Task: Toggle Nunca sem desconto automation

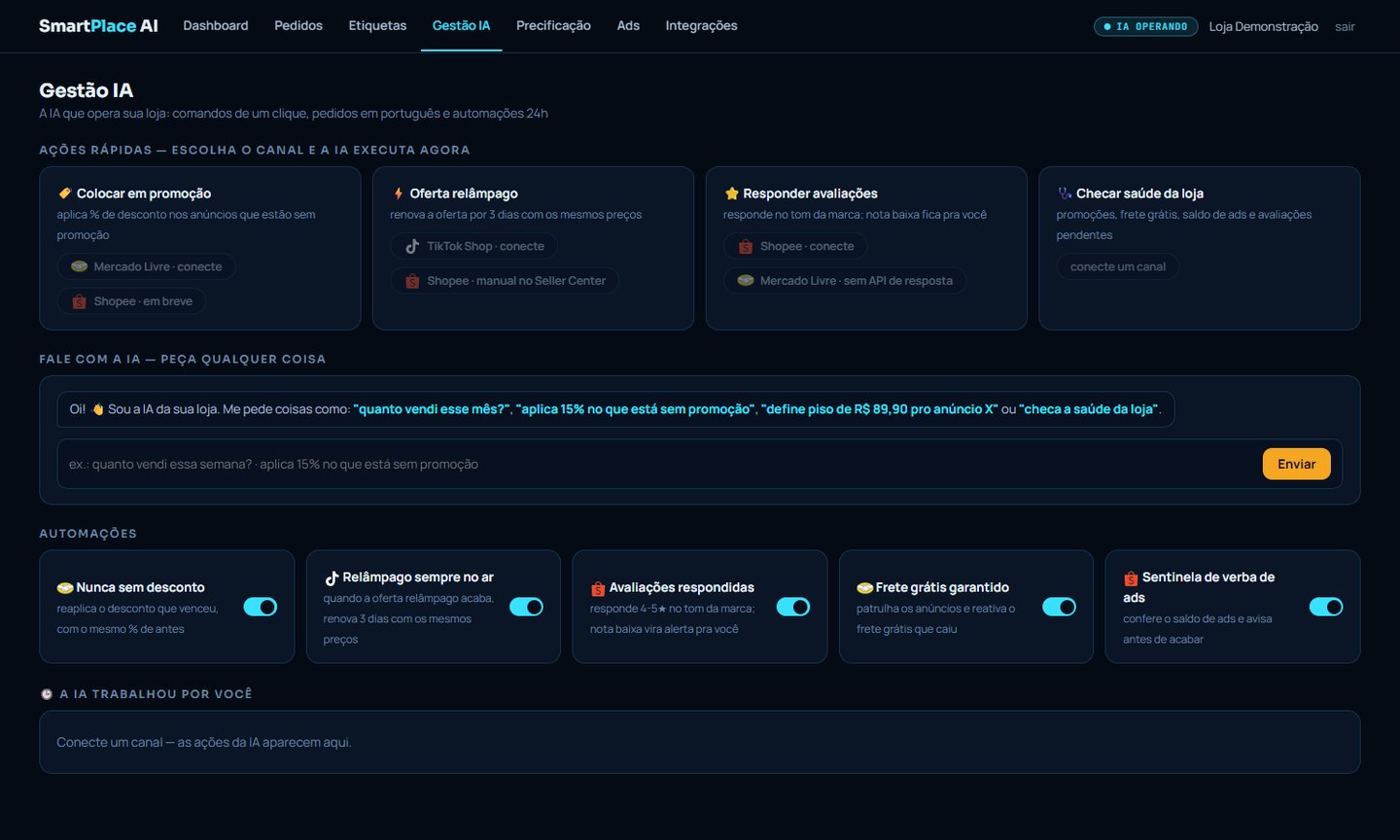Action: pyautogui.click(x=261, y=607)
